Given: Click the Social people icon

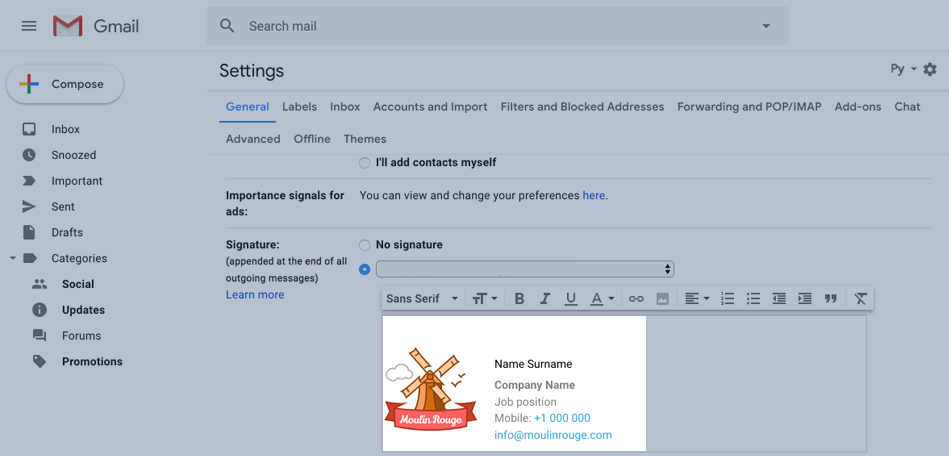Looking at the screenshot, I should (39, 284).
